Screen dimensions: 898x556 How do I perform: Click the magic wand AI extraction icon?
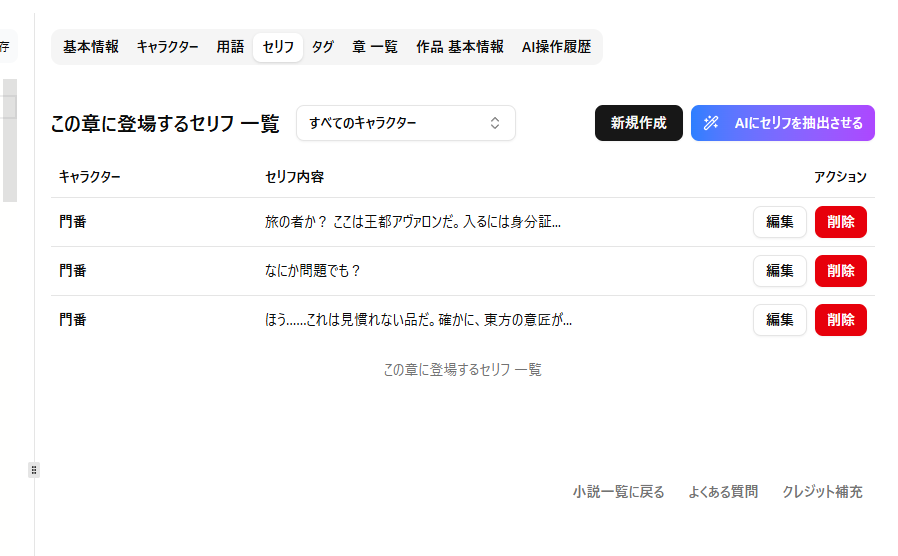tap(711, 123)
